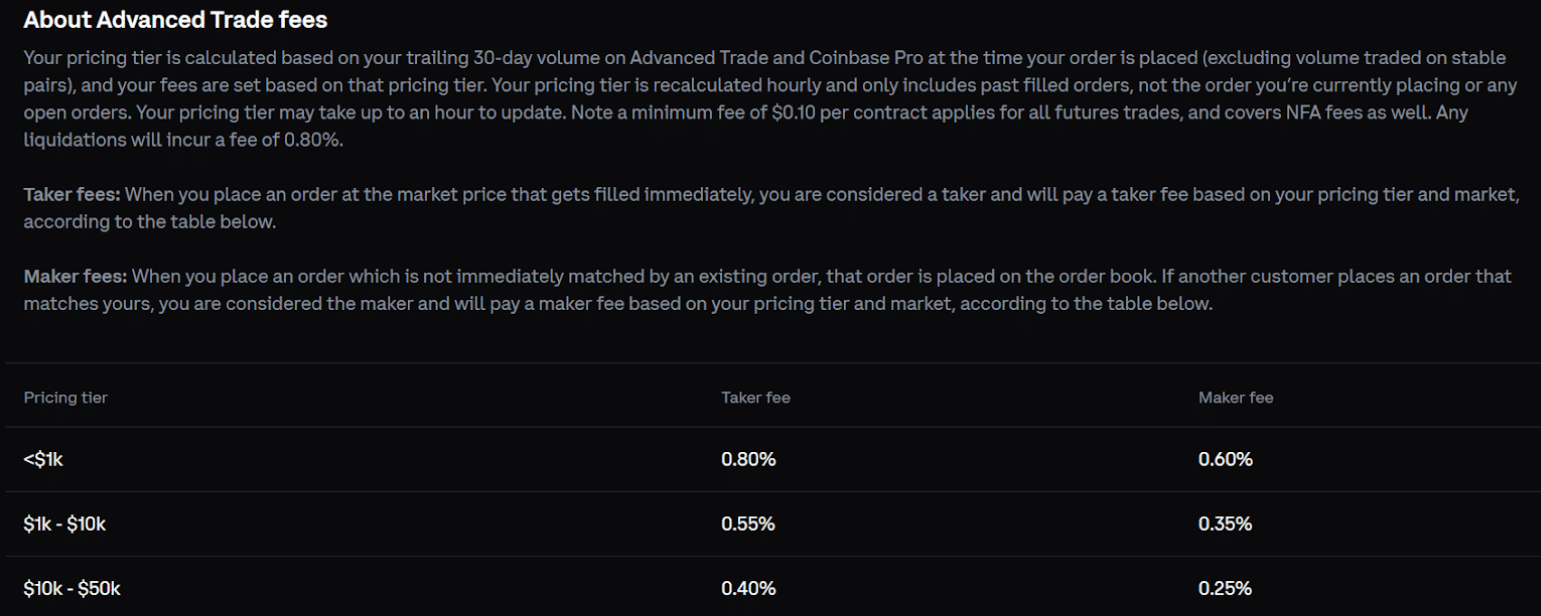Click the 0.55% taker fee value

point(748,524)
